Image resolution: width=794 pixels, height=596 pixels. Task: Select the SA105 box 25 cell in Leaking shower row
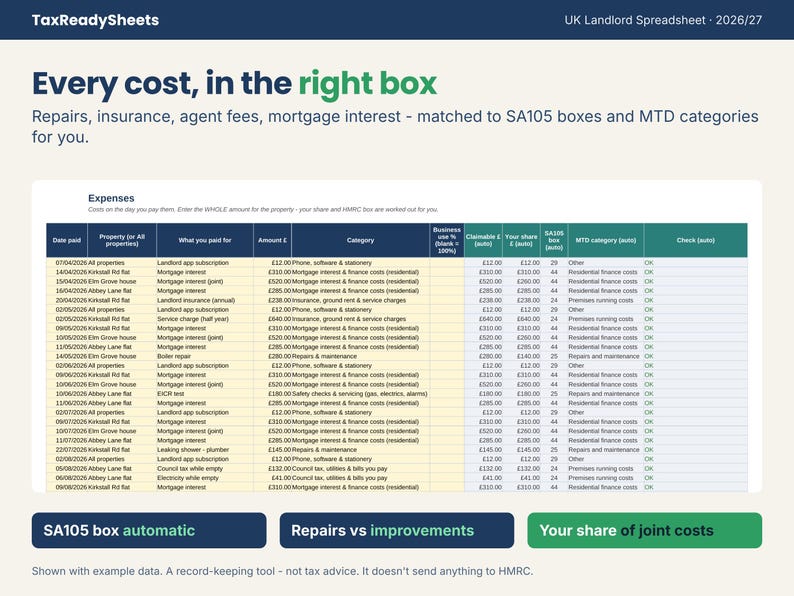click(x=554, y=450)
